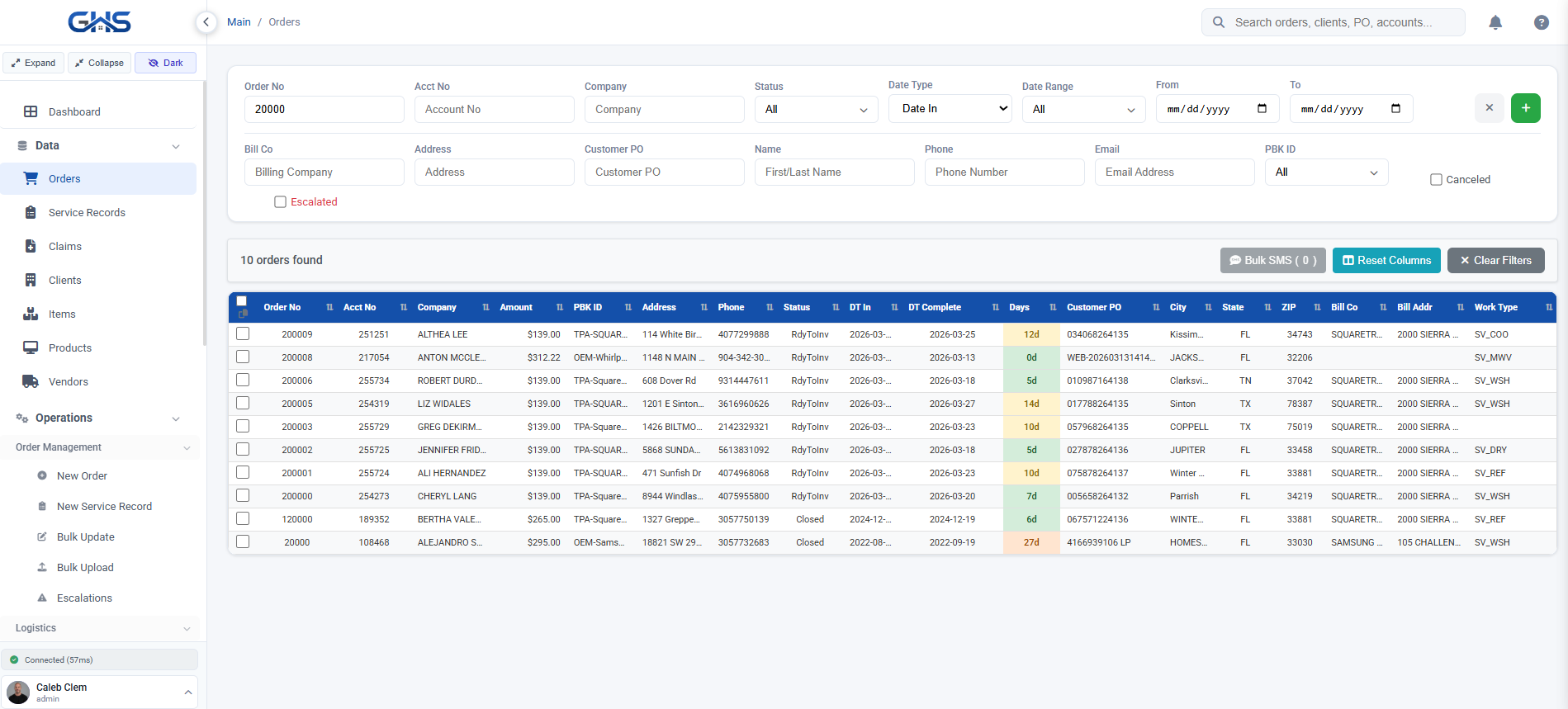This screenshot has height=709, width=1568.
Task: Click the Reset Columns button
Action: [1386, 260]
